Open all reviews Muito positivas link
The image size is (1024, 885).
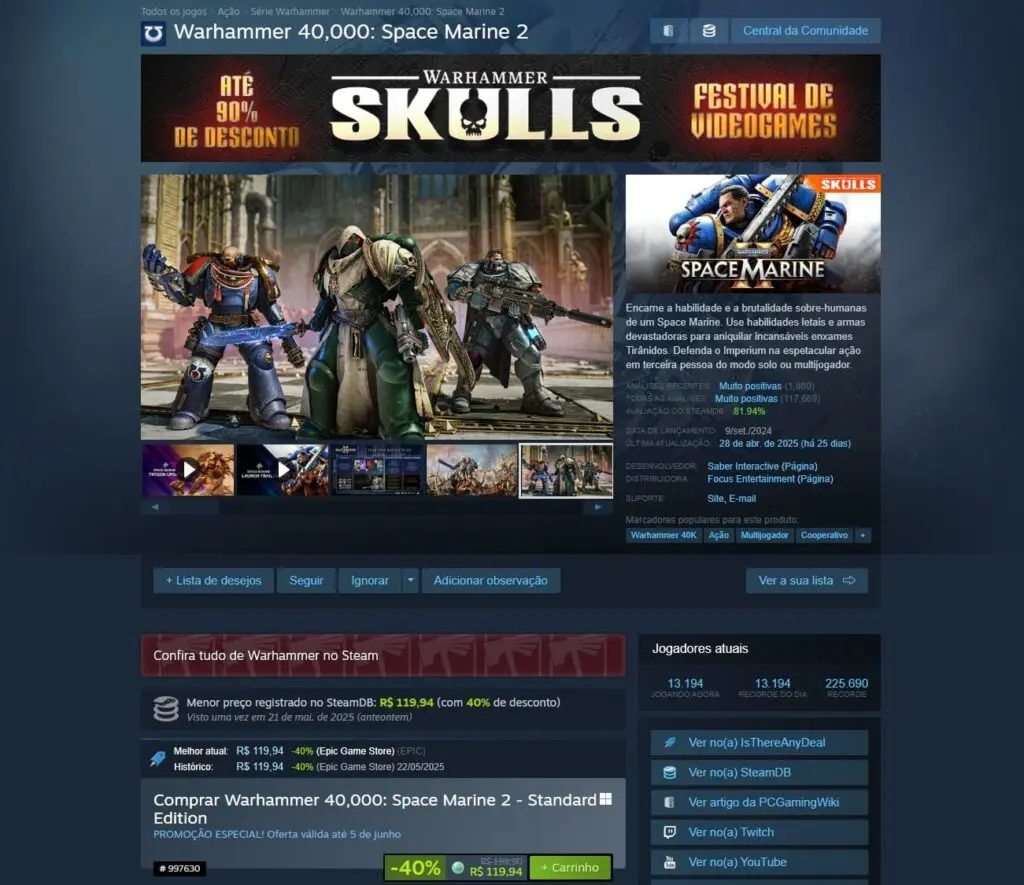746,398
